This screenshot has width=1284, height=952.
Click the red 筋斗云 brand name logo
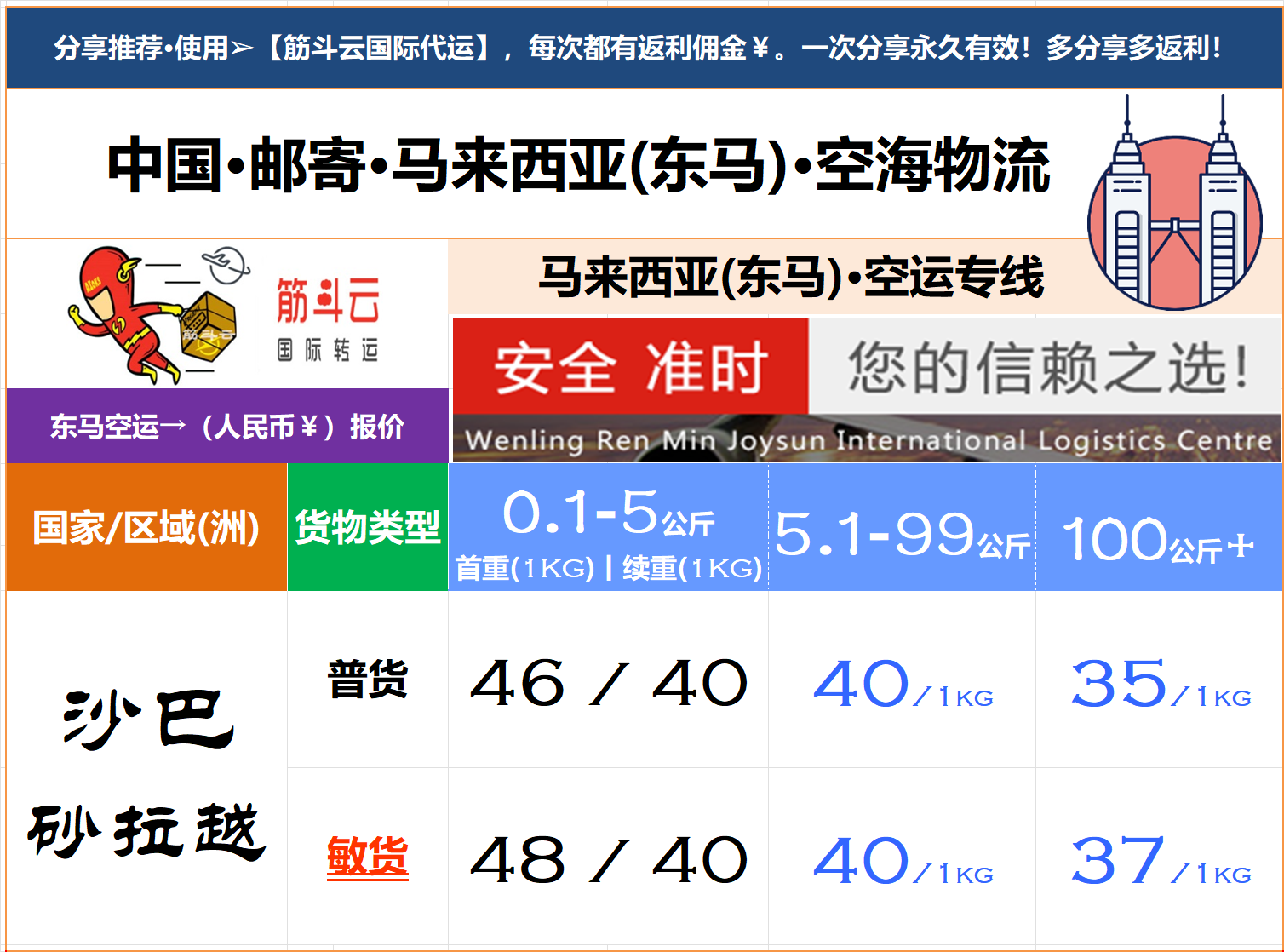pyautogui.click(x=328, y=301)
